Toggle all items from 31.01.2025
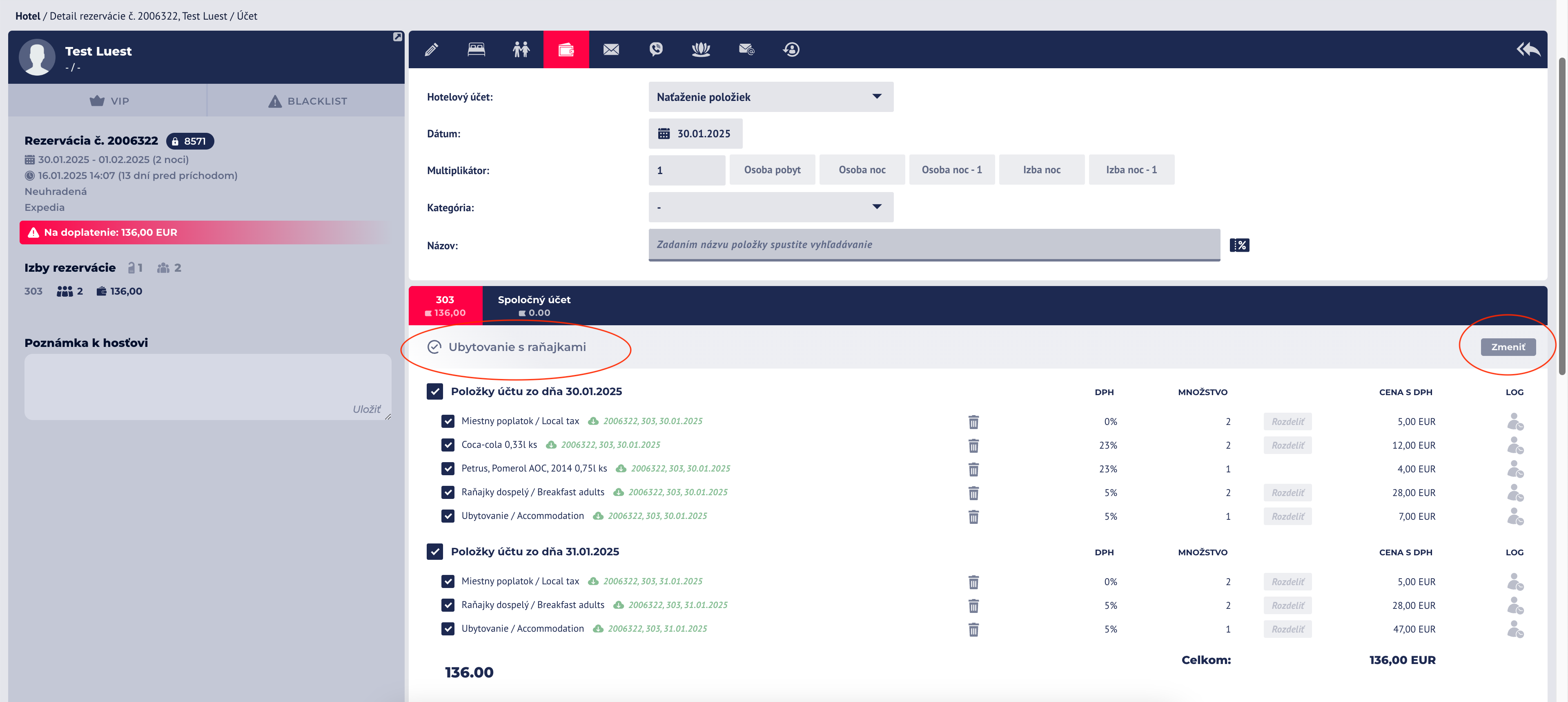 tap(434, 552)
